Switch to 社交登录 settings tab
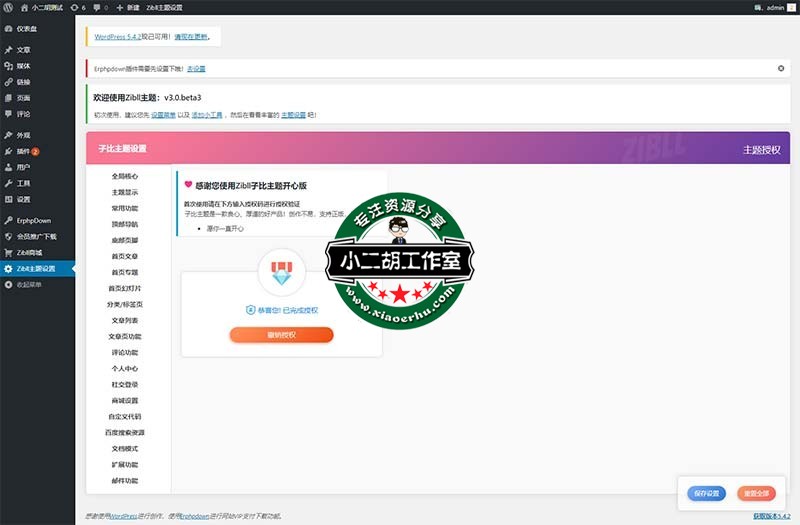This screenshot has height=525, width=800. [125, 384]
